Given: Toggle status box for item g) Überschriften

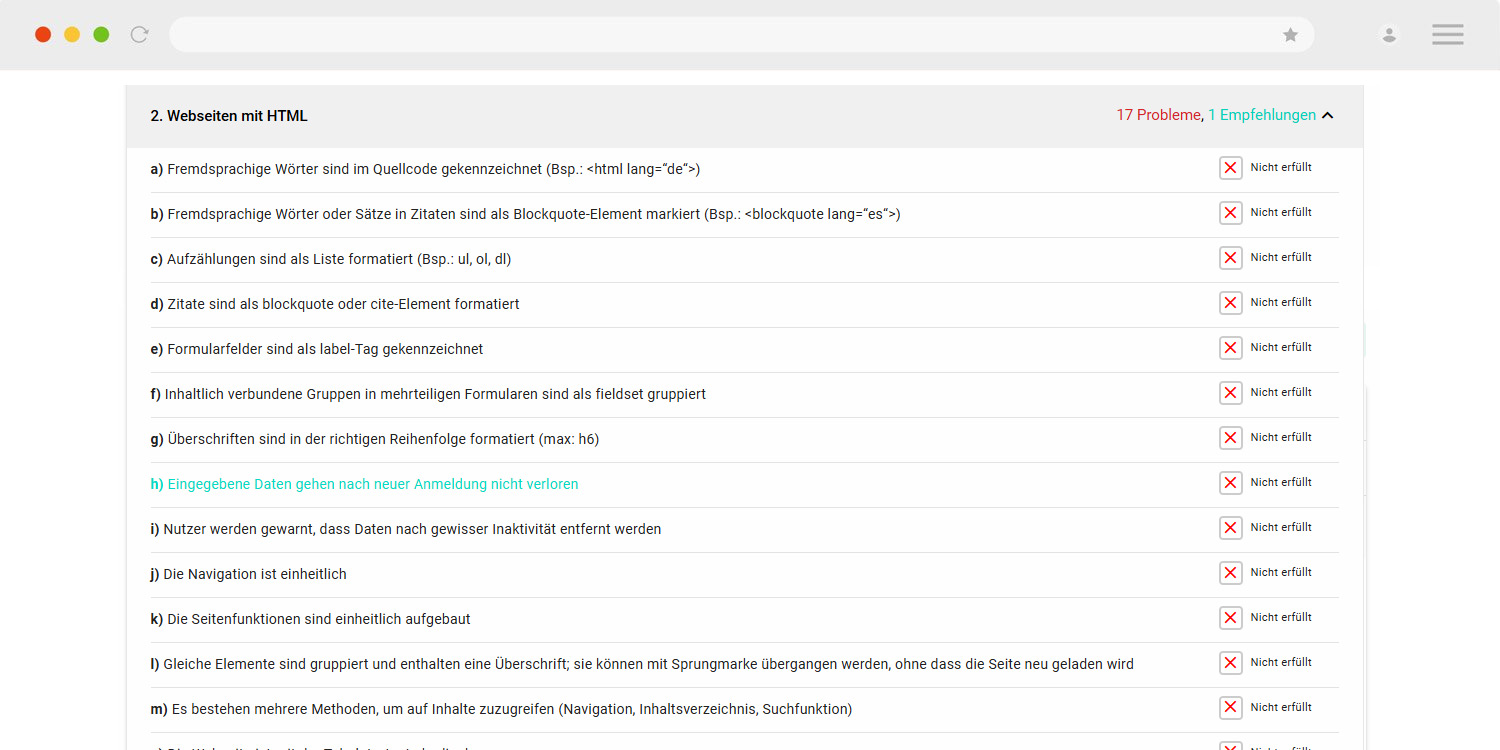Looking at the screenshot, I should (1231, 438).
